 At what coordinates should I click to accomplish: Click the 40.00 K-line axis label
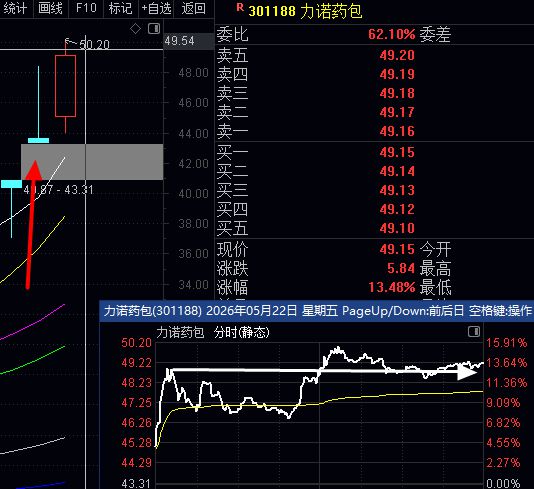click(193, 194)
